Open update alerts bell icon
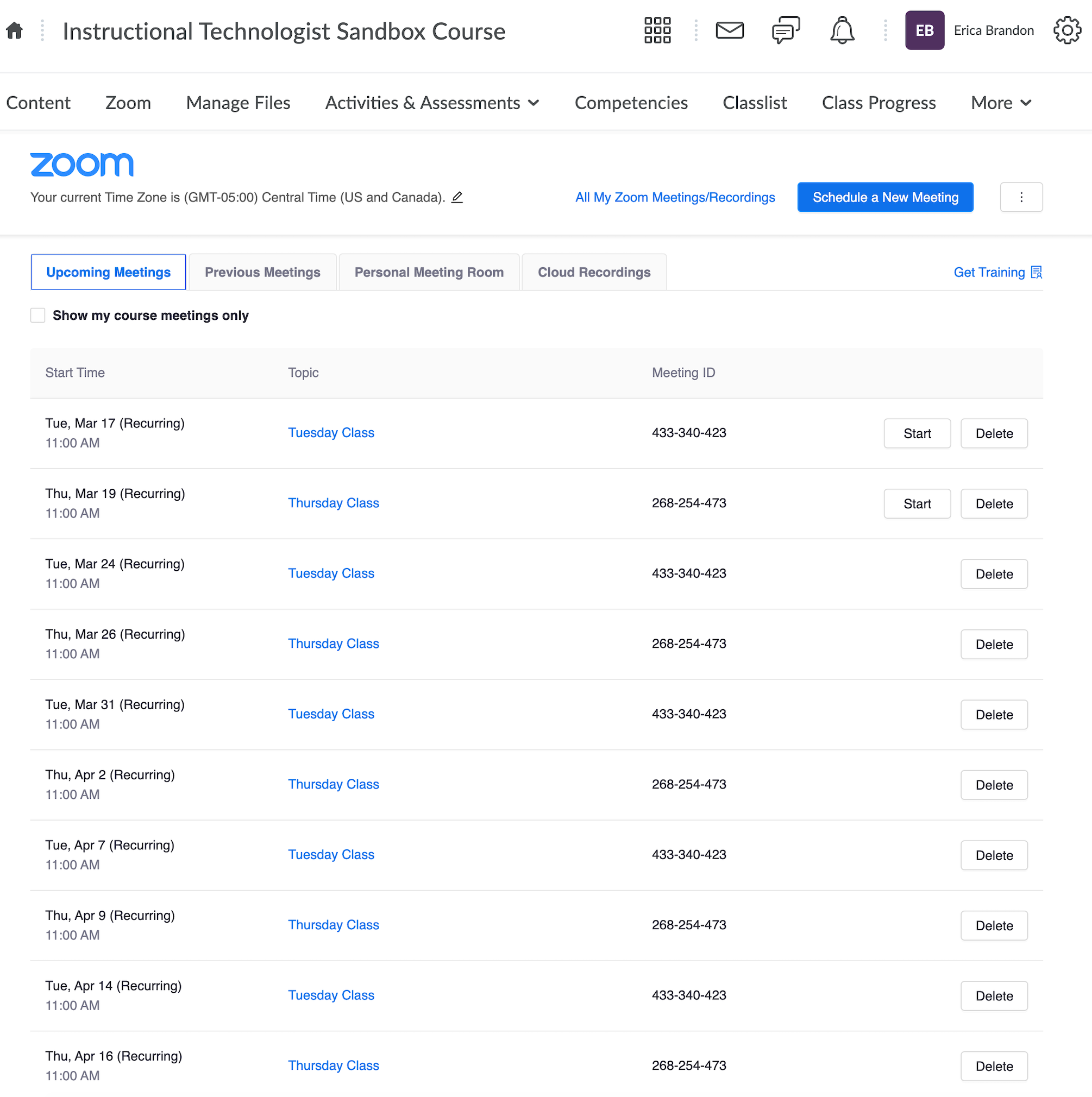 click(842, 30)
